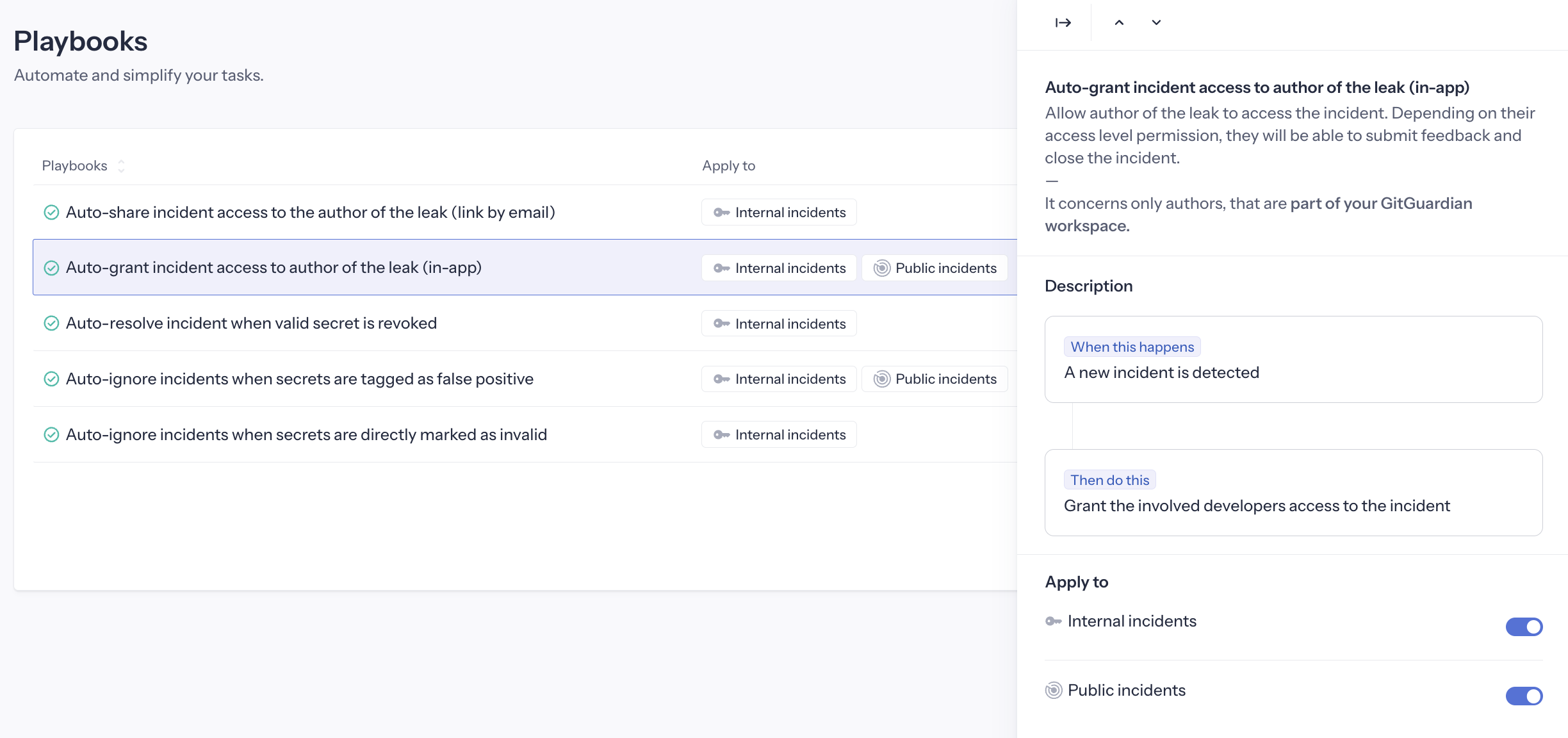Click the key icon on Internal incidents badge

tap(722, 268)
